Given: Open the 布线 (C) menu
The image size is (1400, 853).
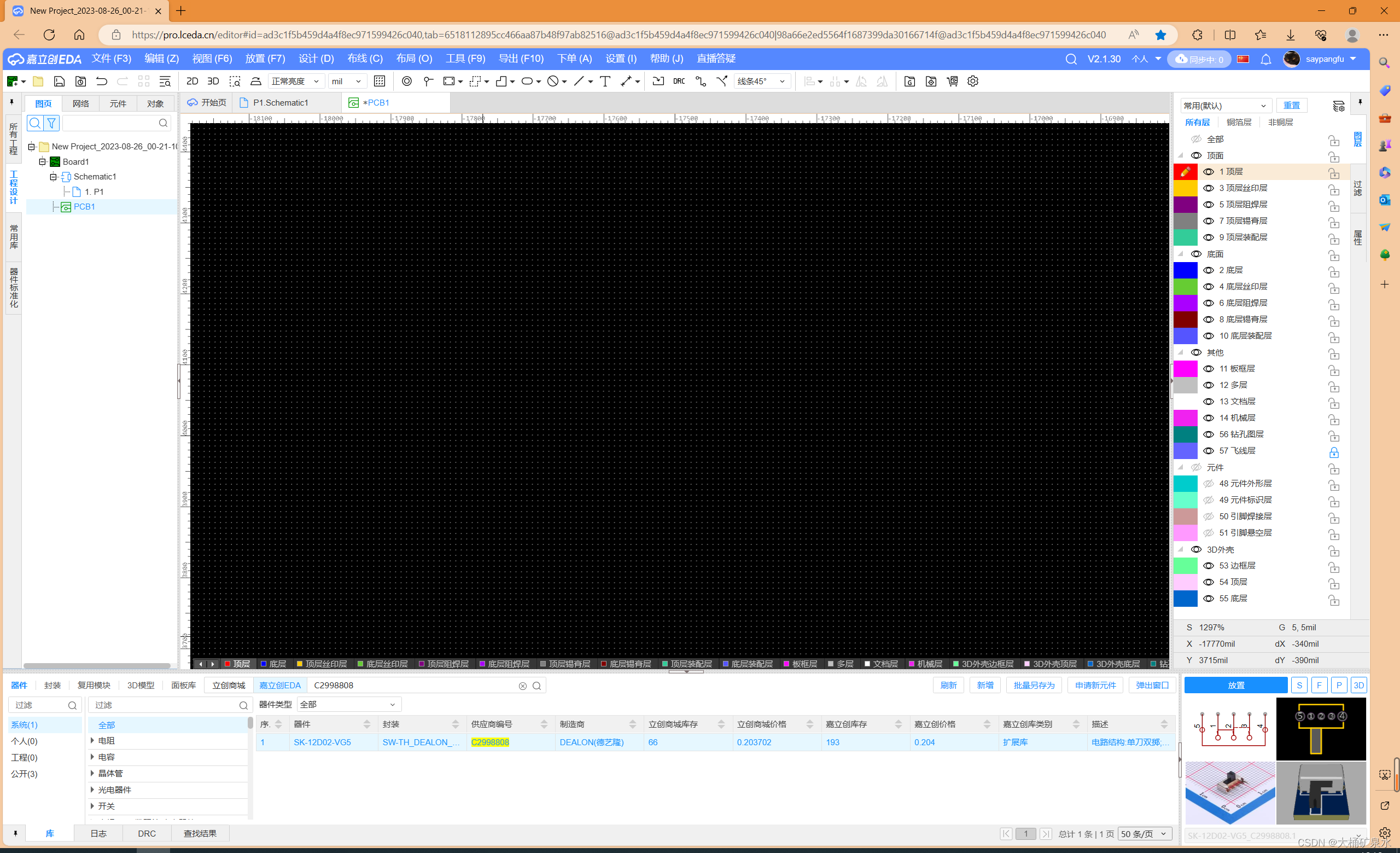Looking at the screenshot, I should pos(365,59).
